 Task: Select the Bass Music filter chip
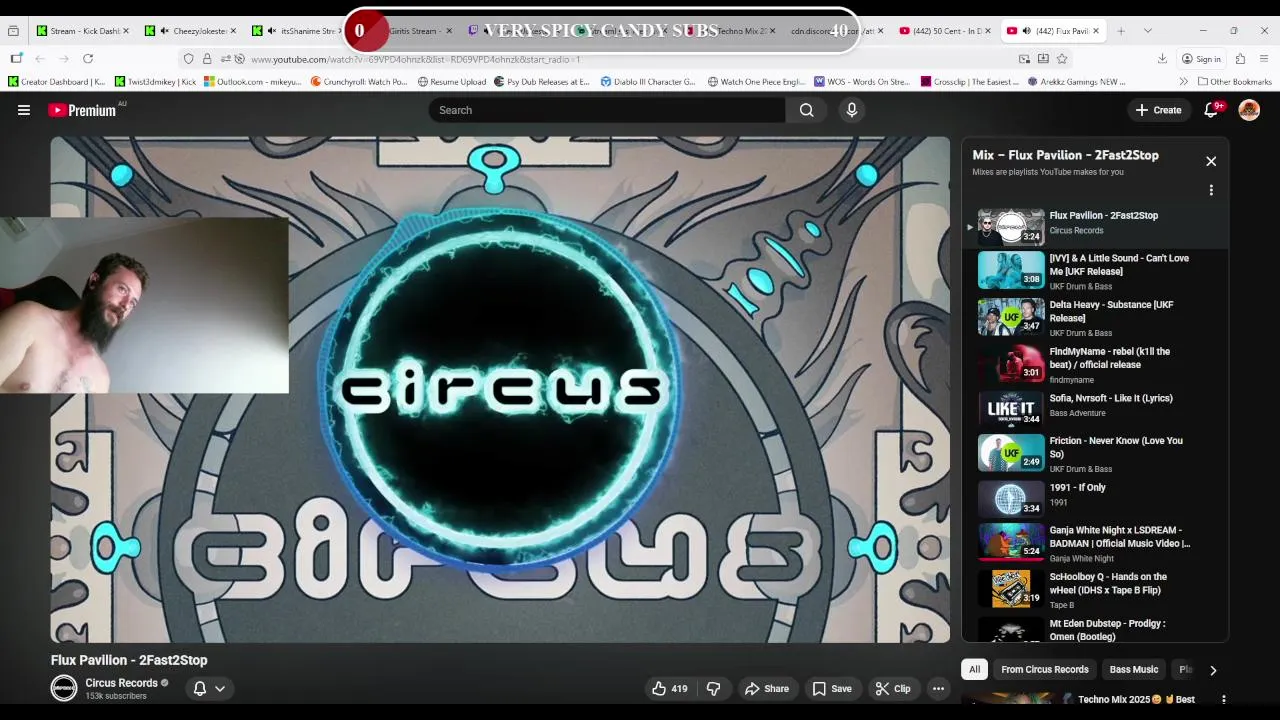coord(1133,670)
